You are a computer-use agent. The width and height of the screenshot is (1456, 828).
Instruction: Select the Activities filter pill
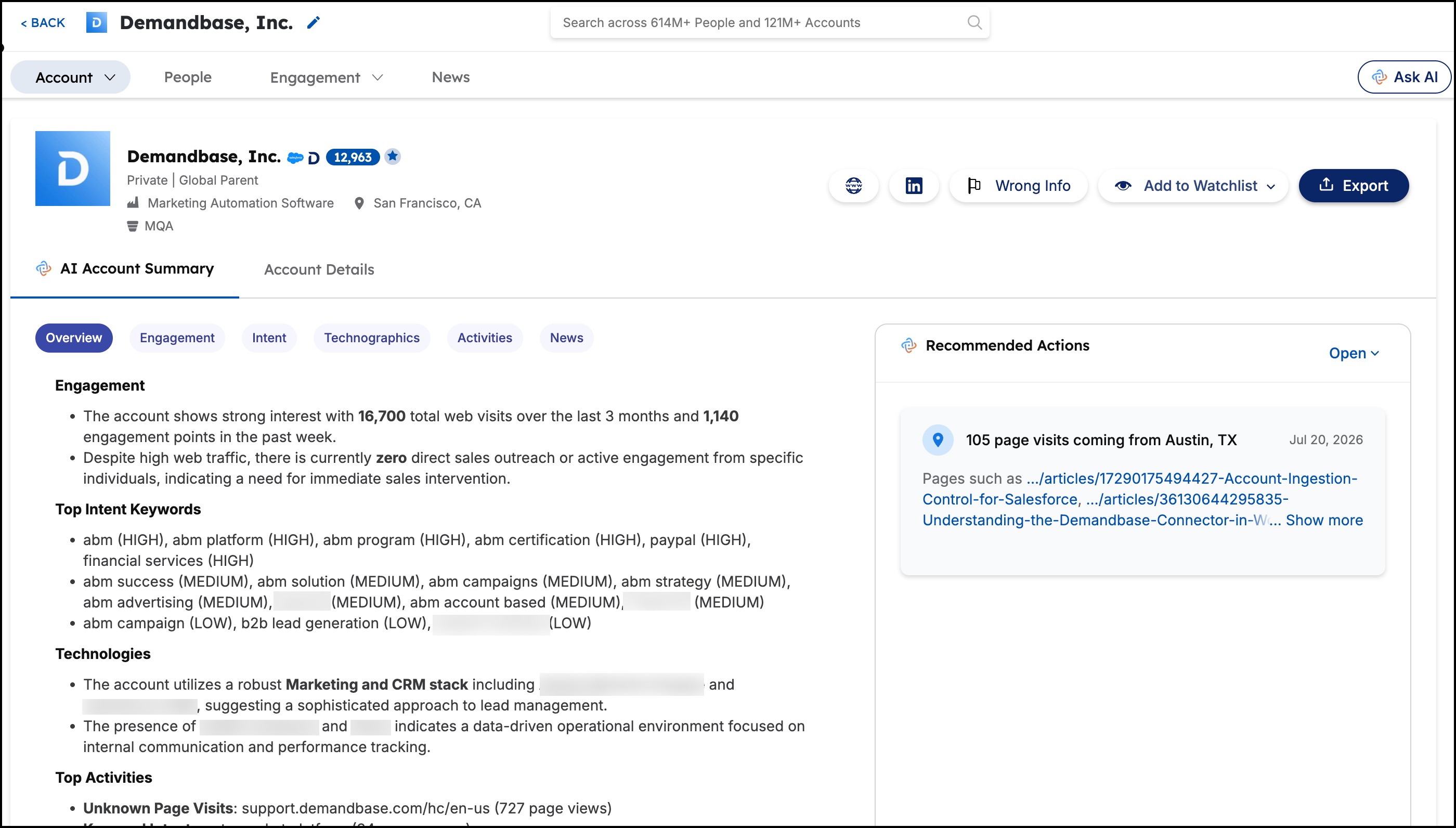(x=485, y=338)
